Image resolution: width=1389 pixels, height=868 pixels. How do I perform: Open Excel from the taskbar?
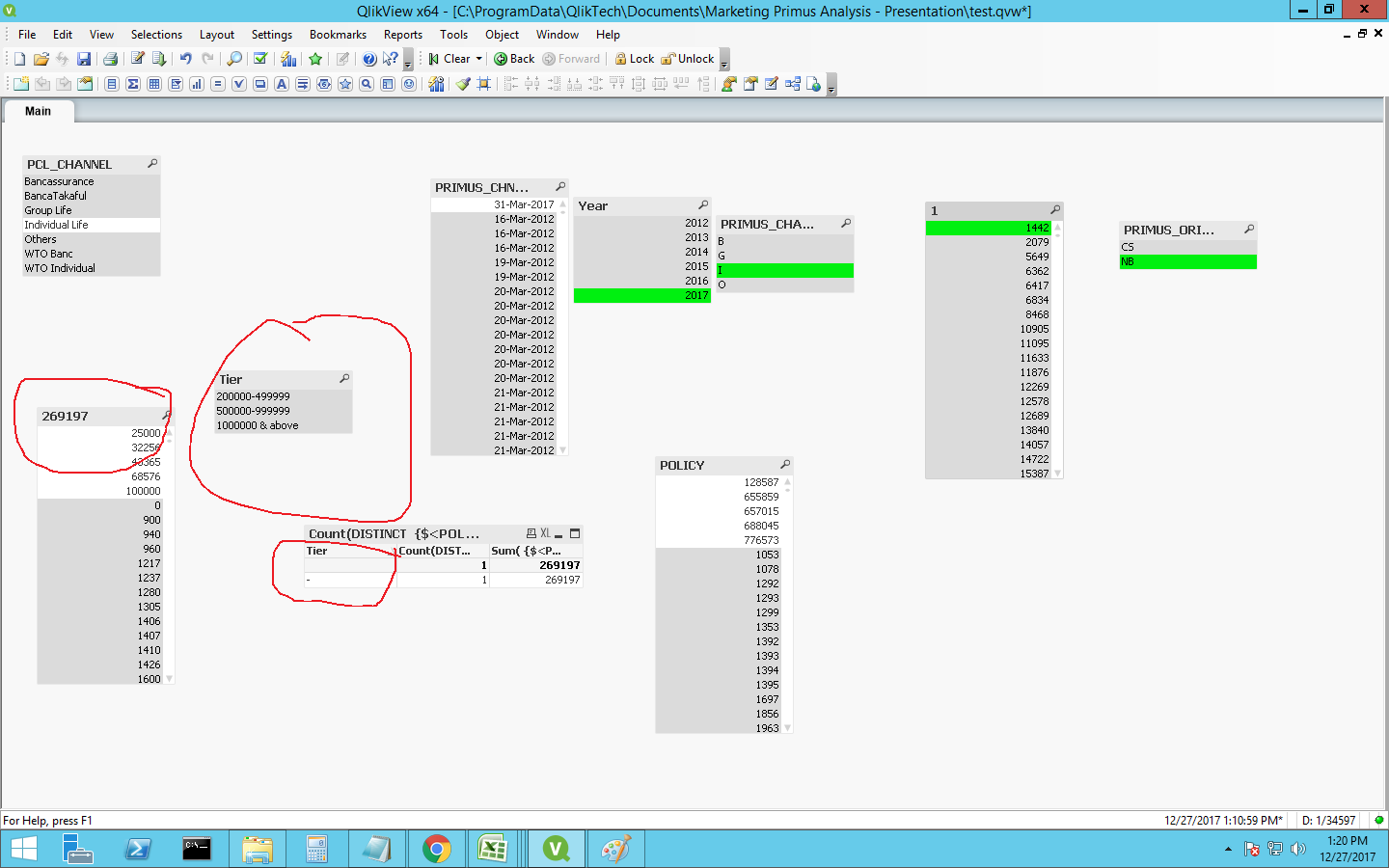(x=493, y=849)
